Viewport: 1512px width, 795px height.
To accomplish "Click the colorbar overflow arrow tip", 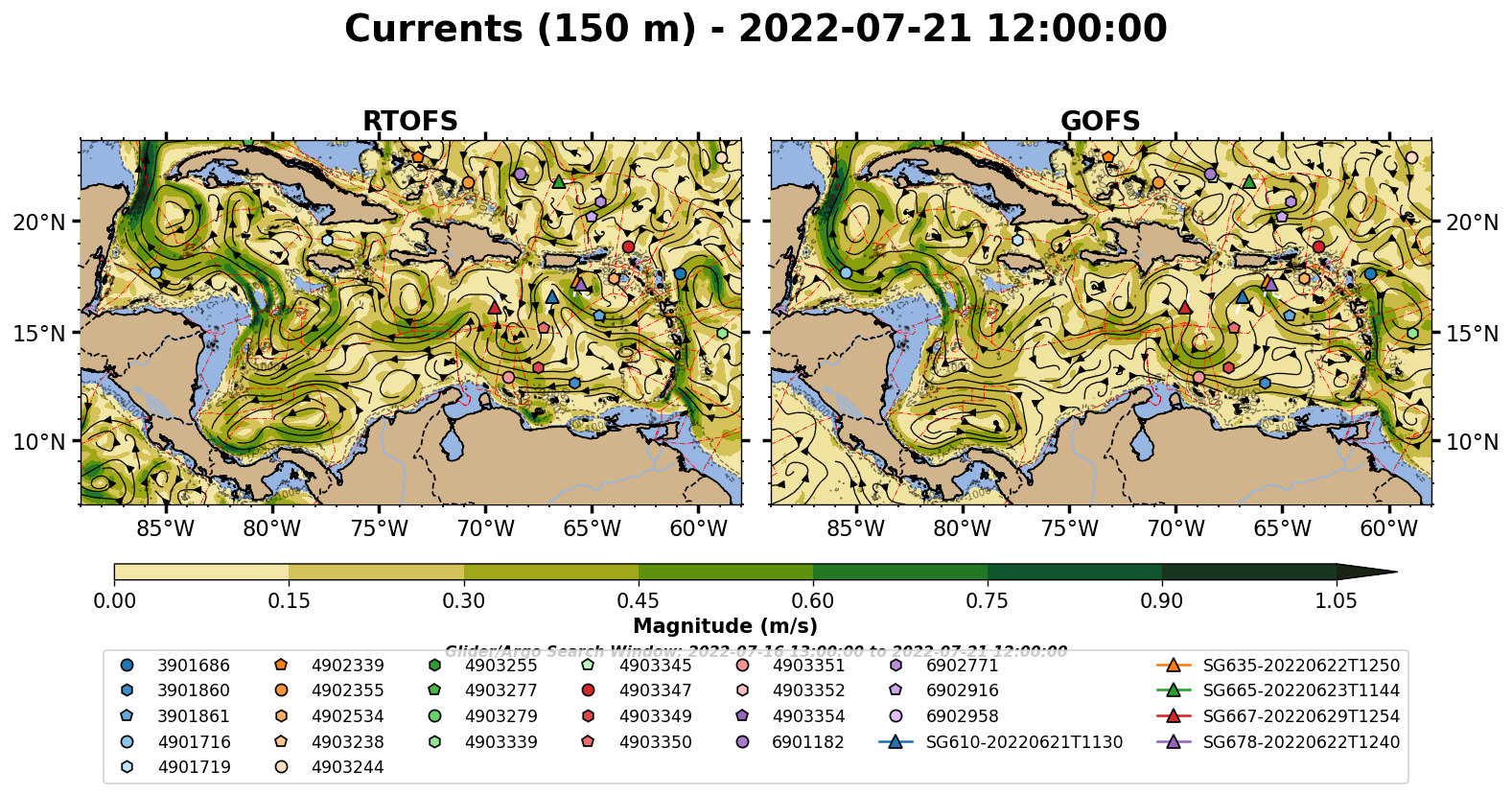I will pyautogui.click(x=1367, y=572).
